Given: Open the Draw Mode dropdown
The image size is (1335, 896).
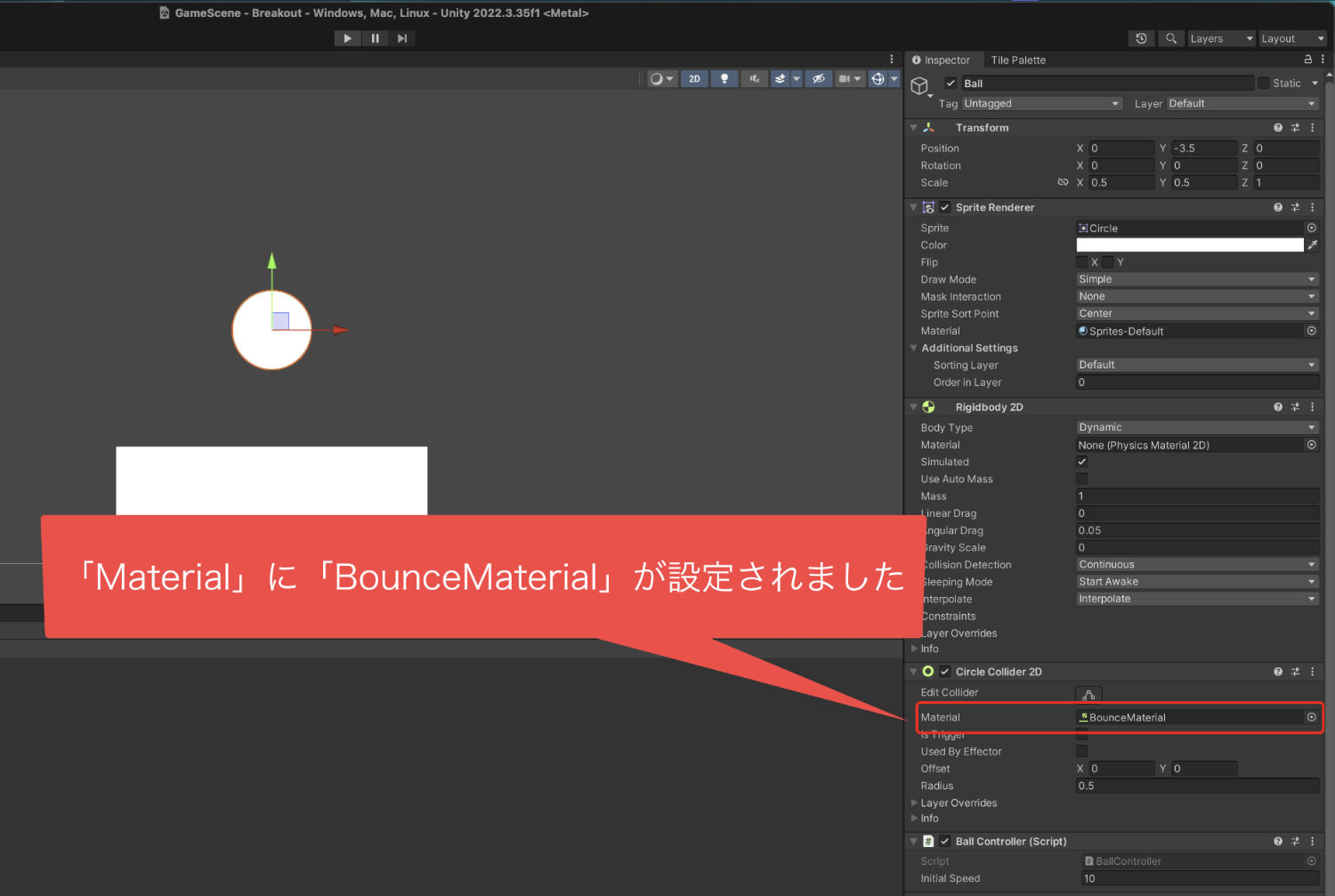Looking at the screenshot, I should point(1197,279).
